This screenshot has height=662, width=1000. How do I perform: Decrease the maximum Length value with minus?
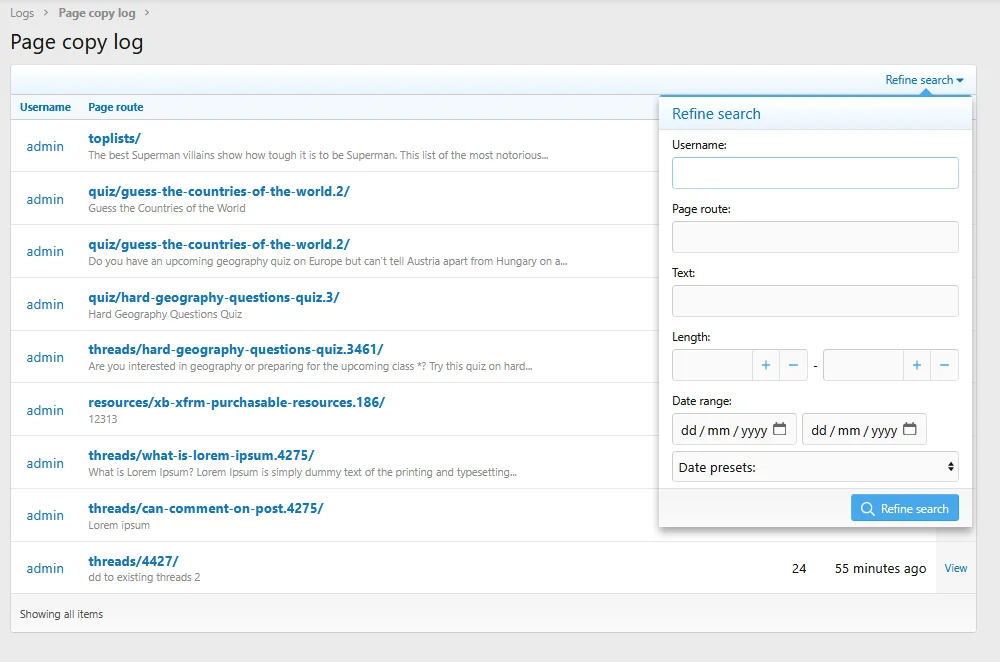[x=944, y=365]
